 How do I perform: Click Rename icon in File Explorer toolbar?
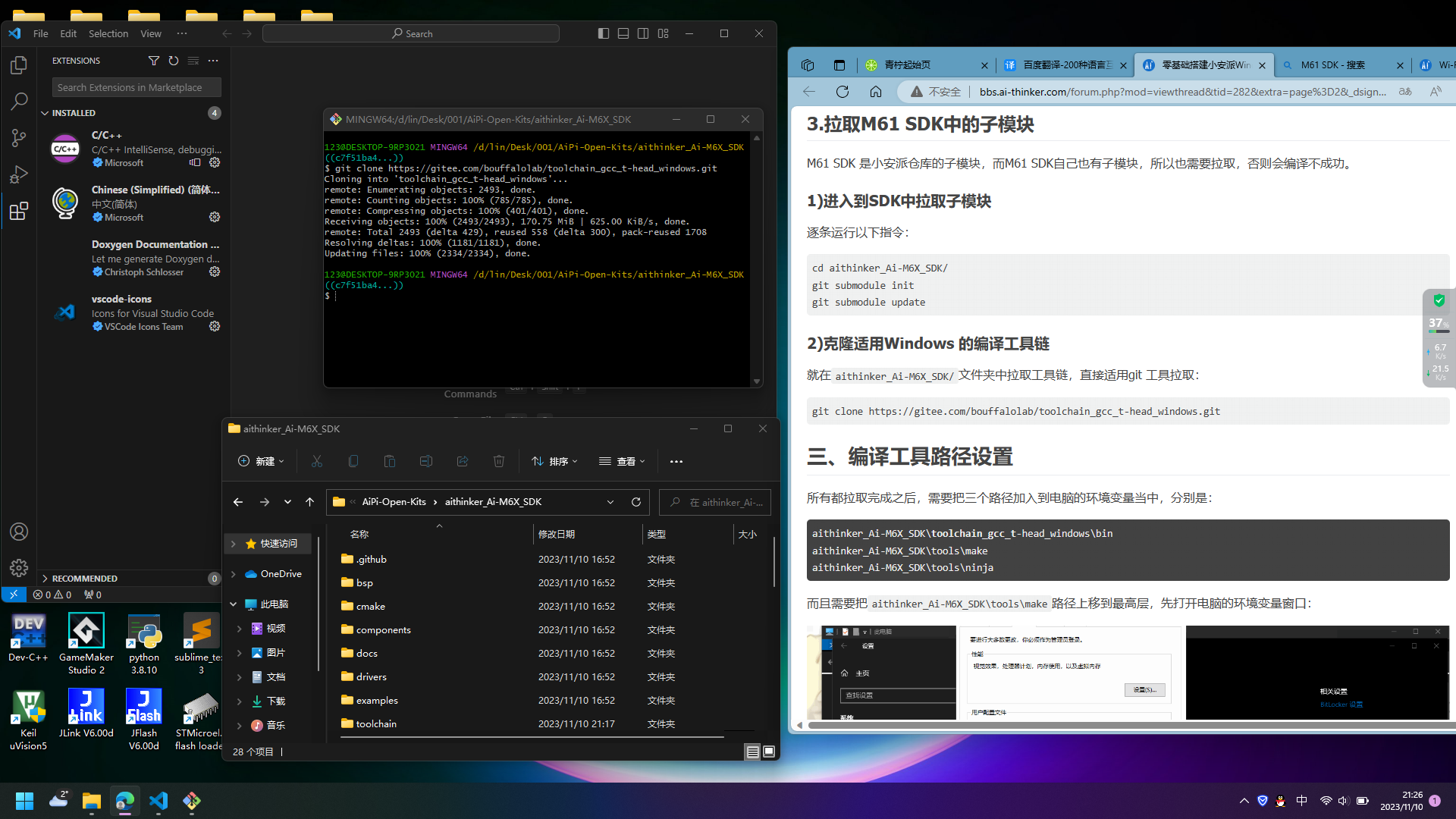pos(426,461)
